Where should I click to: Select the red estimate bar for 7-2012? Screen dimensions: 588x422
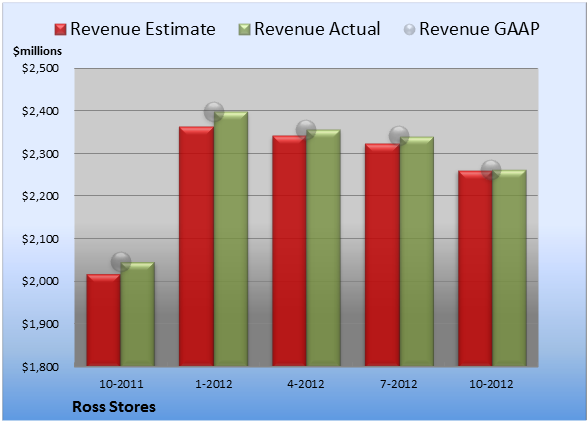tap(382, 255)
